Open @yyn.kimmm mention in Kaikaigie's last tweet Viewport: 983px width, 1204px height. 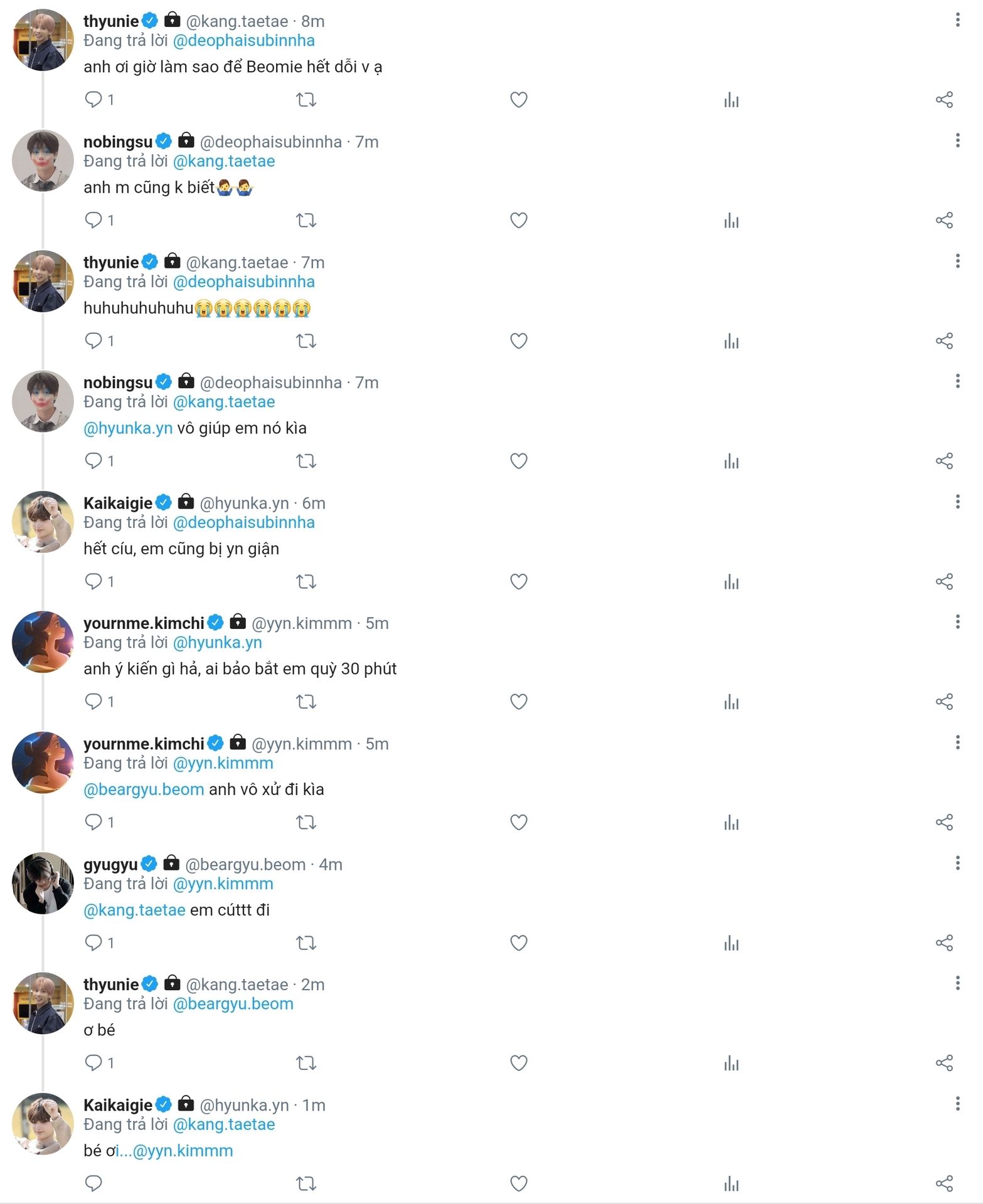click(x=183, y=1151)
